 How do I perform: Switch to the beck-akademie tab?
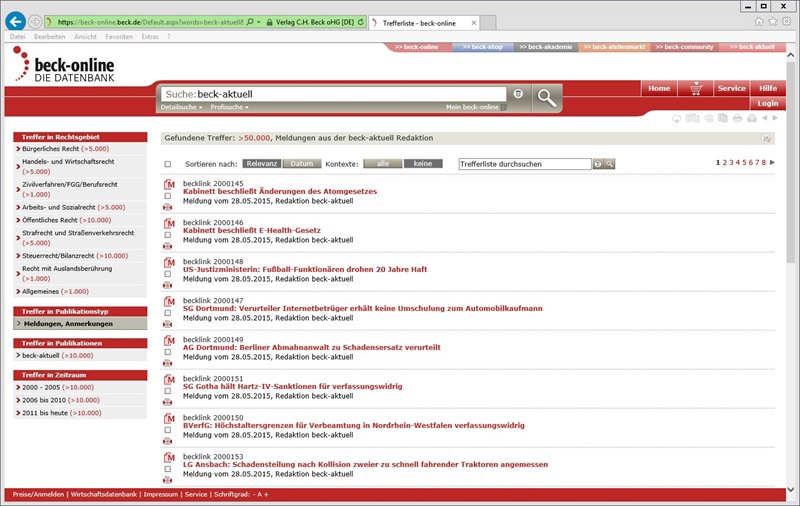click(545, 47)
